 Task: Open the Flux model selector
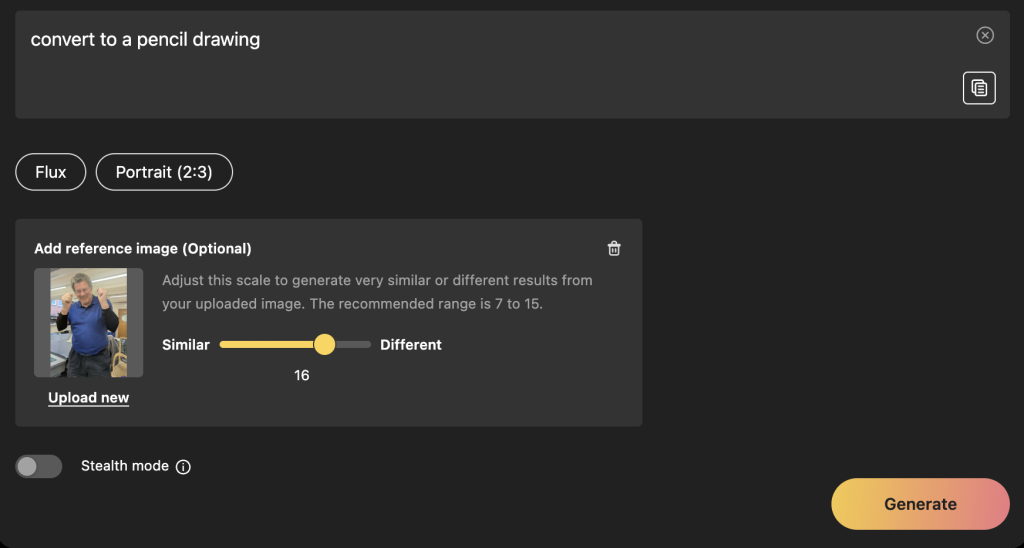[x=51, y=172]
